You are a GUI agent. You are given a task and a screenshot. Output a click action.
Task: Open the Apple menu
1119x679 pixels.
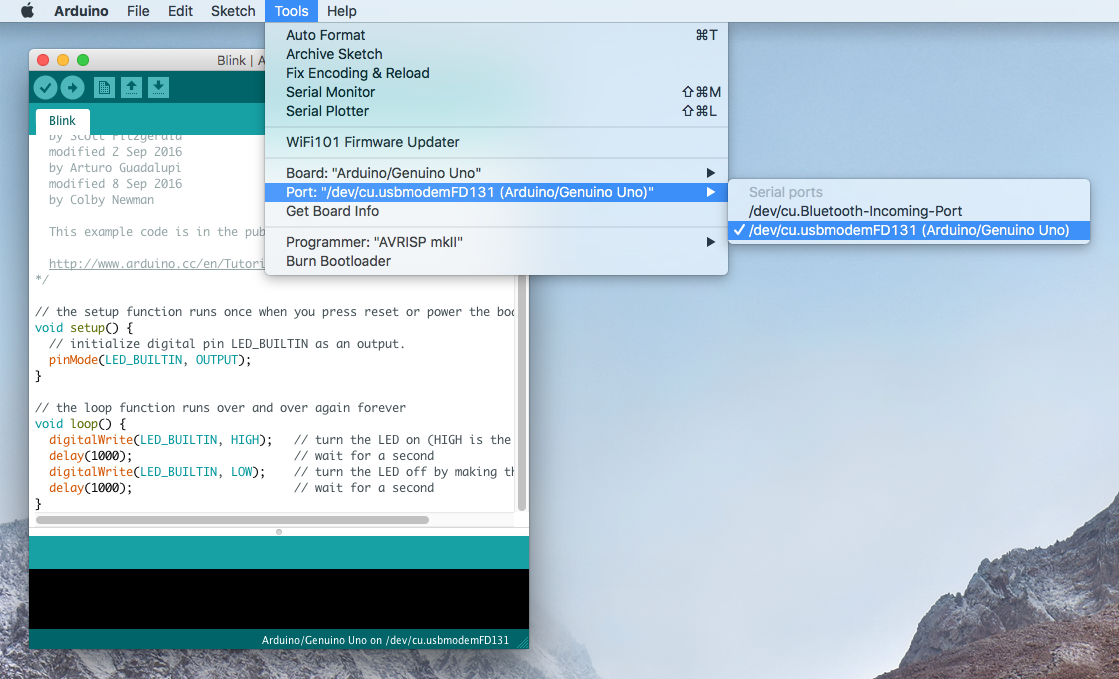(27, 11)
